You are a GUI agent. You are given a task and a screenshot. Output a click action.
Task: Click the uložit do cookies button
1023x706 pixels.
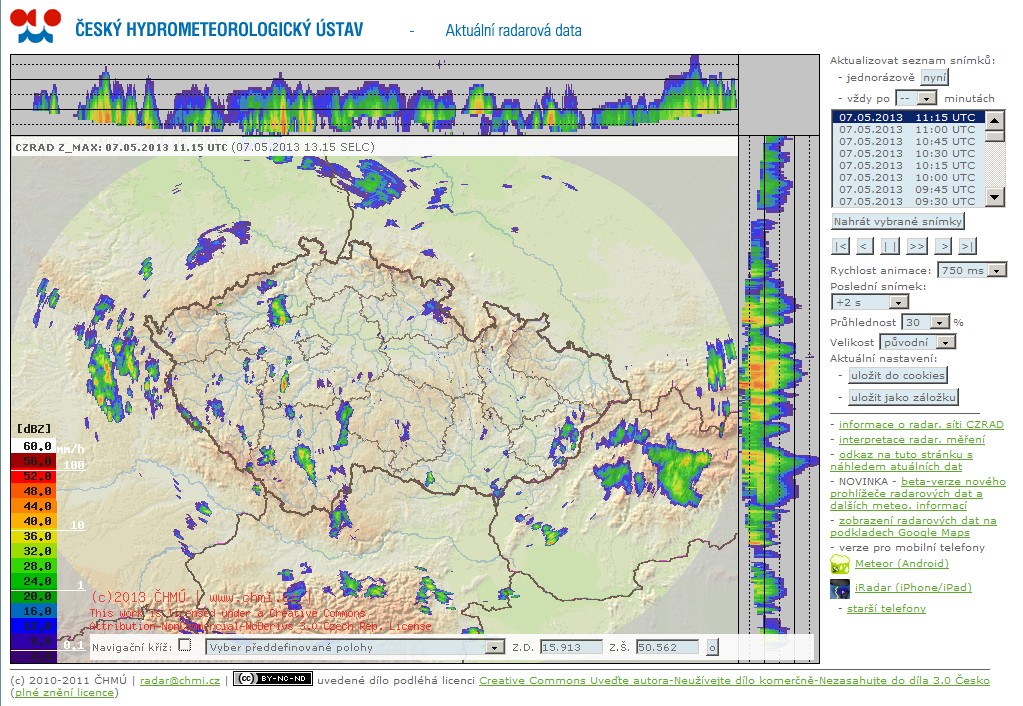(897, 375)
